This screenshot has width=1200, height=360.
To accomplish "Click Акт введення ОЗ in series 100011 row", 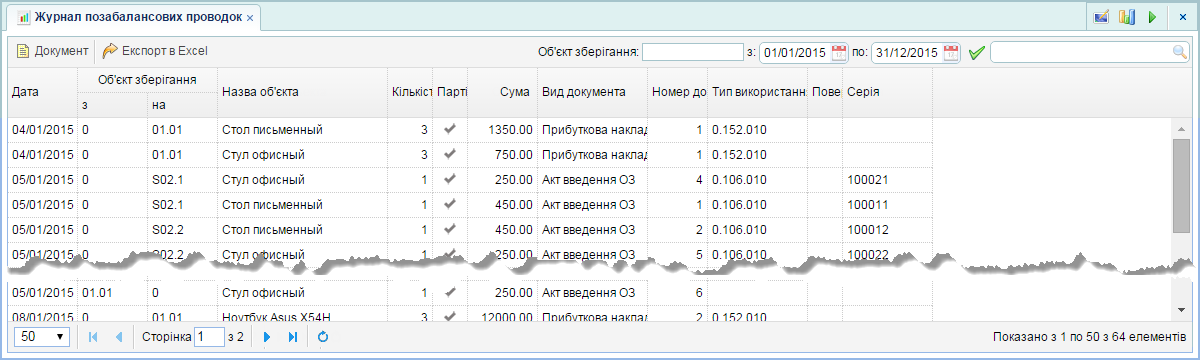I will 589,205.
